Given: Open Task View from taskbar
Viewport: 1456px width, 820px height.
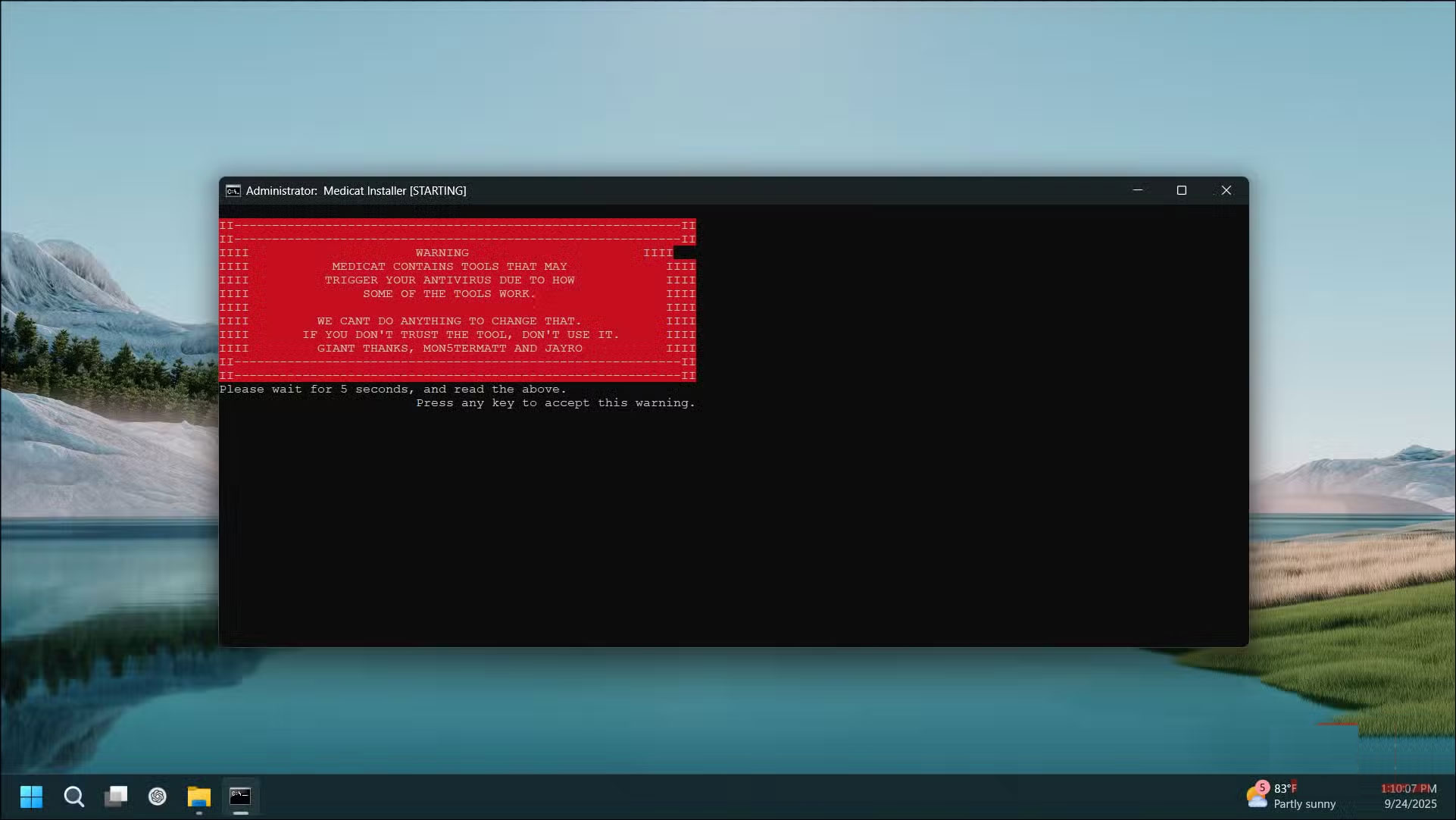Looking at the screenshot, I should [116, 797].
